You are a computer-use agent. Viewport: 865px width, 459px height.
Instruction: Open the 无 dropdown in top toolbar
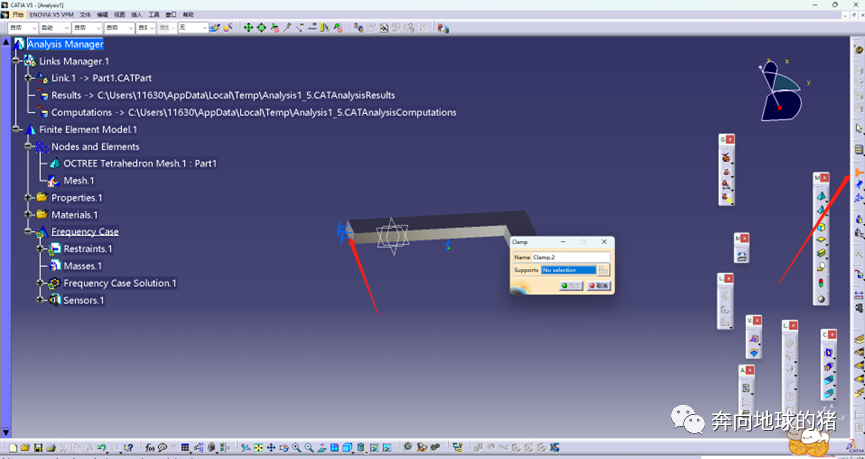pos(193,27)
